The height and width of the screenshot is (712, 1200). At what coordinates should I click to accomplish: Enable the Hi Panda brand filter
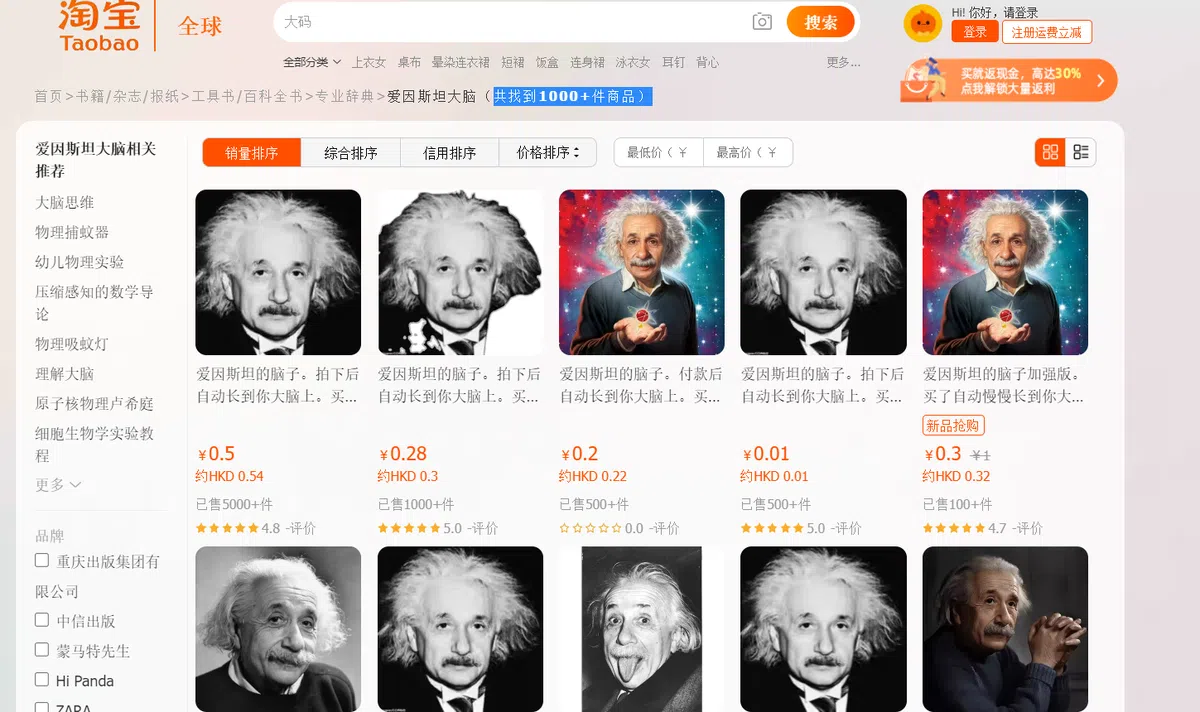pyautogui.click(x=42, y=680)
